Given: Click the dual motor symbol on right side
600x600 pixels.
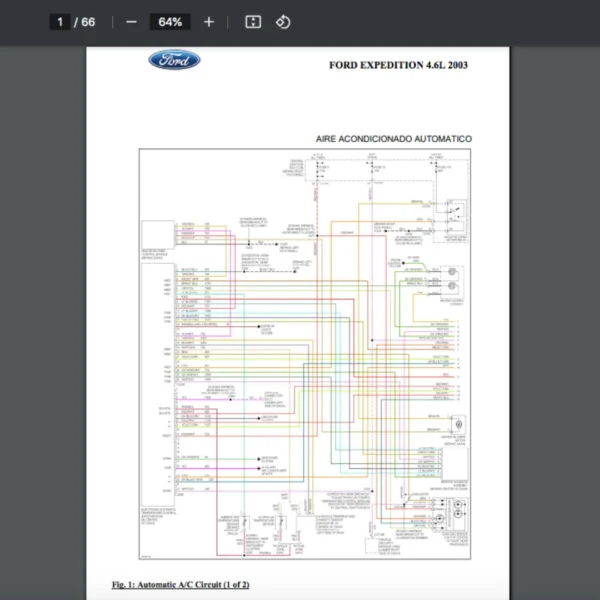Looking at the screenshot, I should tap(452, 279).
